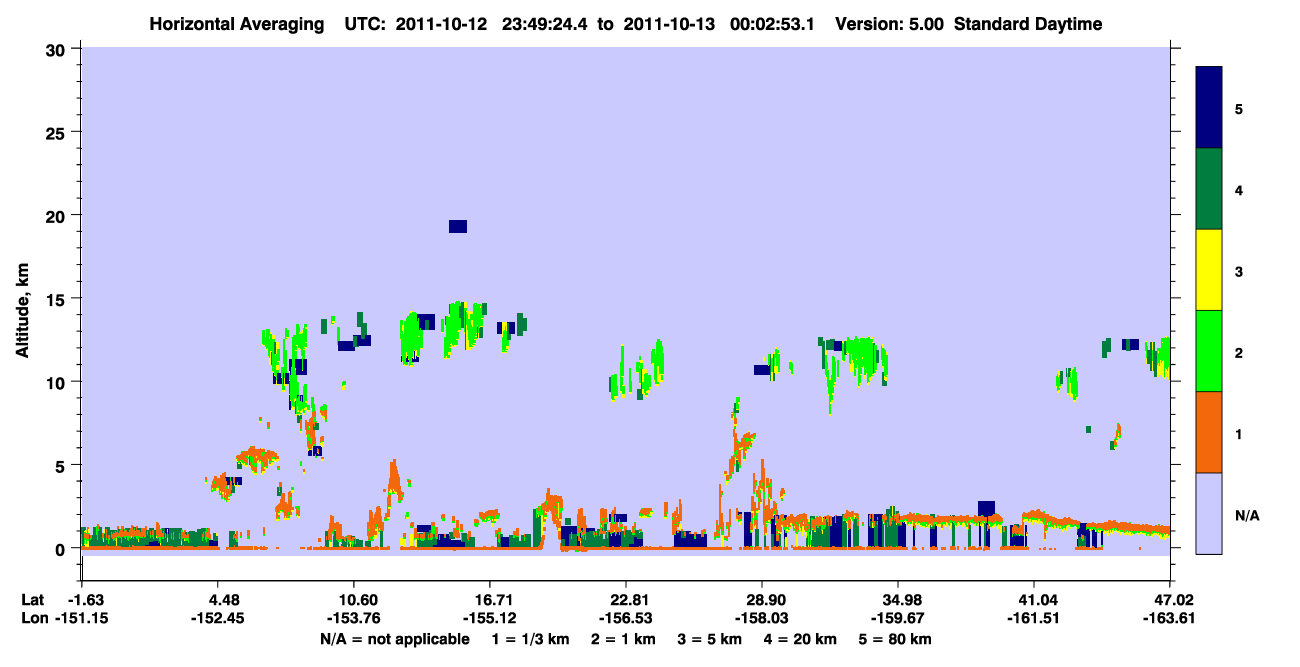This screenshot has height=667, width=1300.
Task: Click the '5 = 80 km' legend text
Action: click(x=897, y=639)
